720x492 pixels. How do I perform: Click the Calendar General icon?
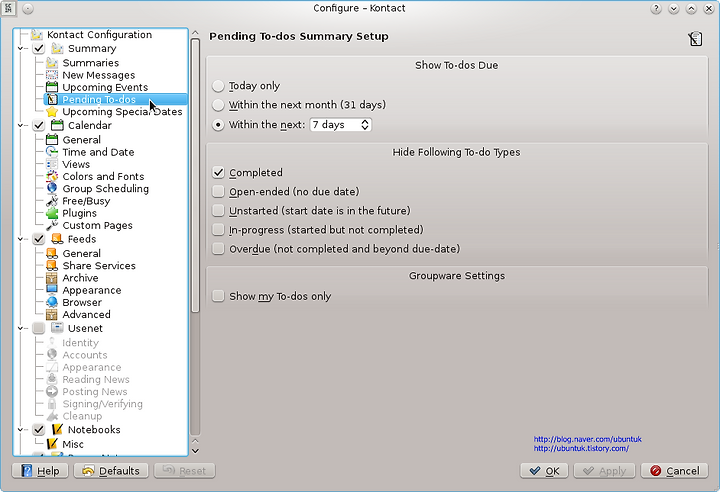[52, 140]
